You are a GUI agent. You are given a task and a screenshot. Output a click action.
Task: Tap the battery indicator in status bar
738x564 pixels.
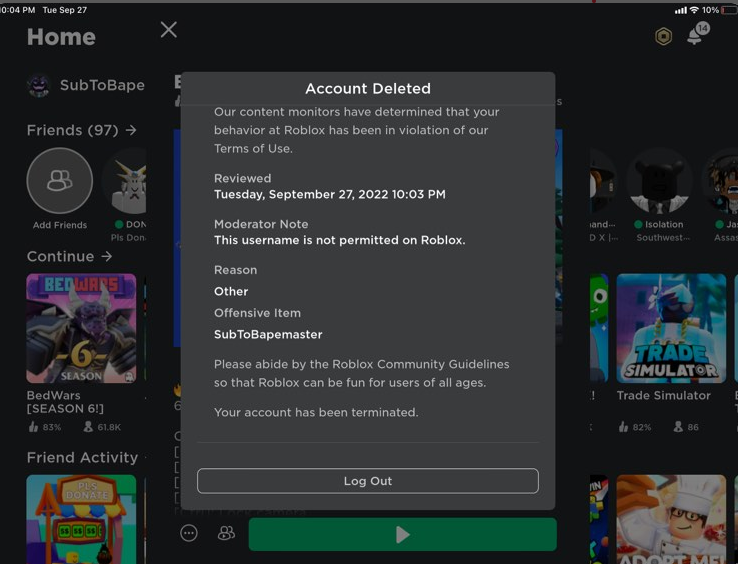[730, 10]
